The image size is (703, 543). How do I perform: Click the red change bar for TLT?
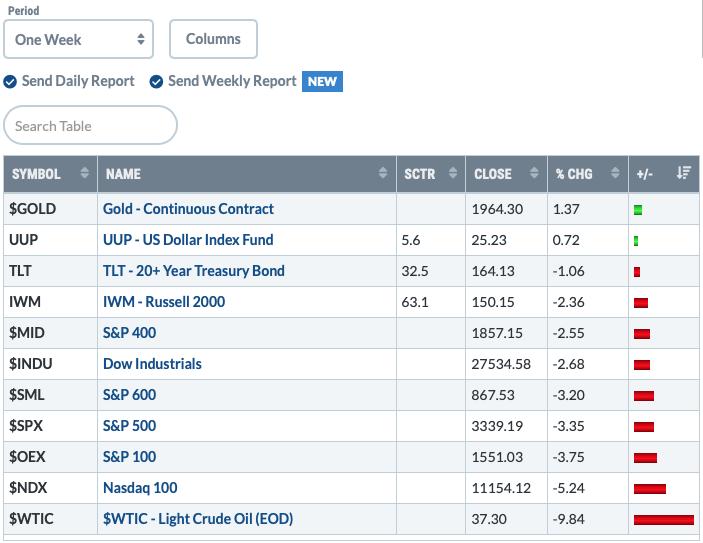pos(637,272)
